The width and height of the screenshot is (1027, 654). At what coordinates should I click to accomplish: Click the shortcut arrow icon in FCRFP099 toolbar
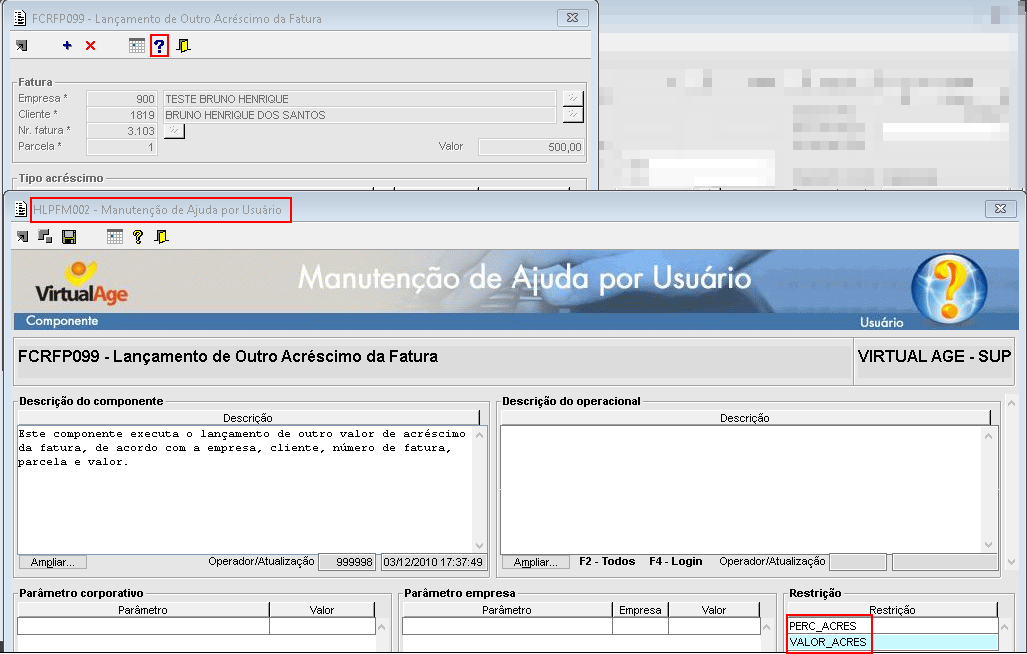click(22, 45)
